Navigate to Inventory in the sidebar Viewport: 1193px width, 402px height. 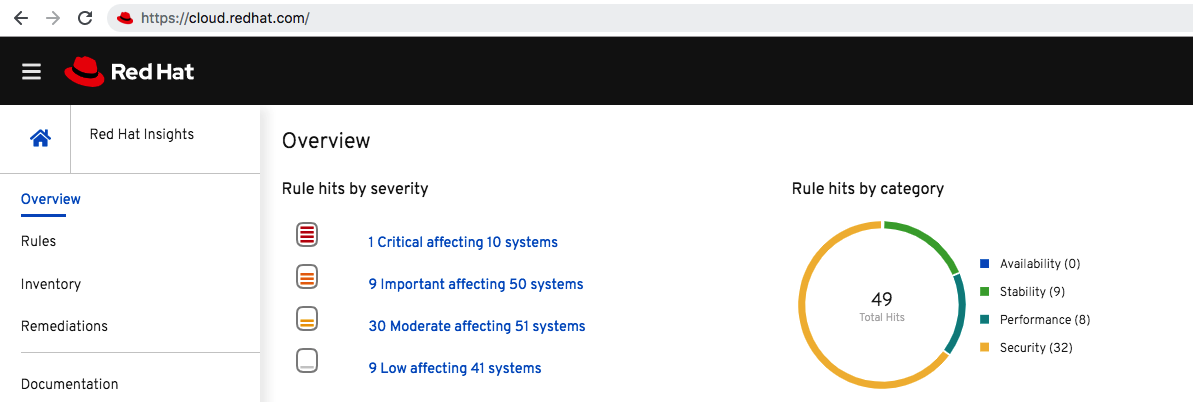[x=50, y=284]
